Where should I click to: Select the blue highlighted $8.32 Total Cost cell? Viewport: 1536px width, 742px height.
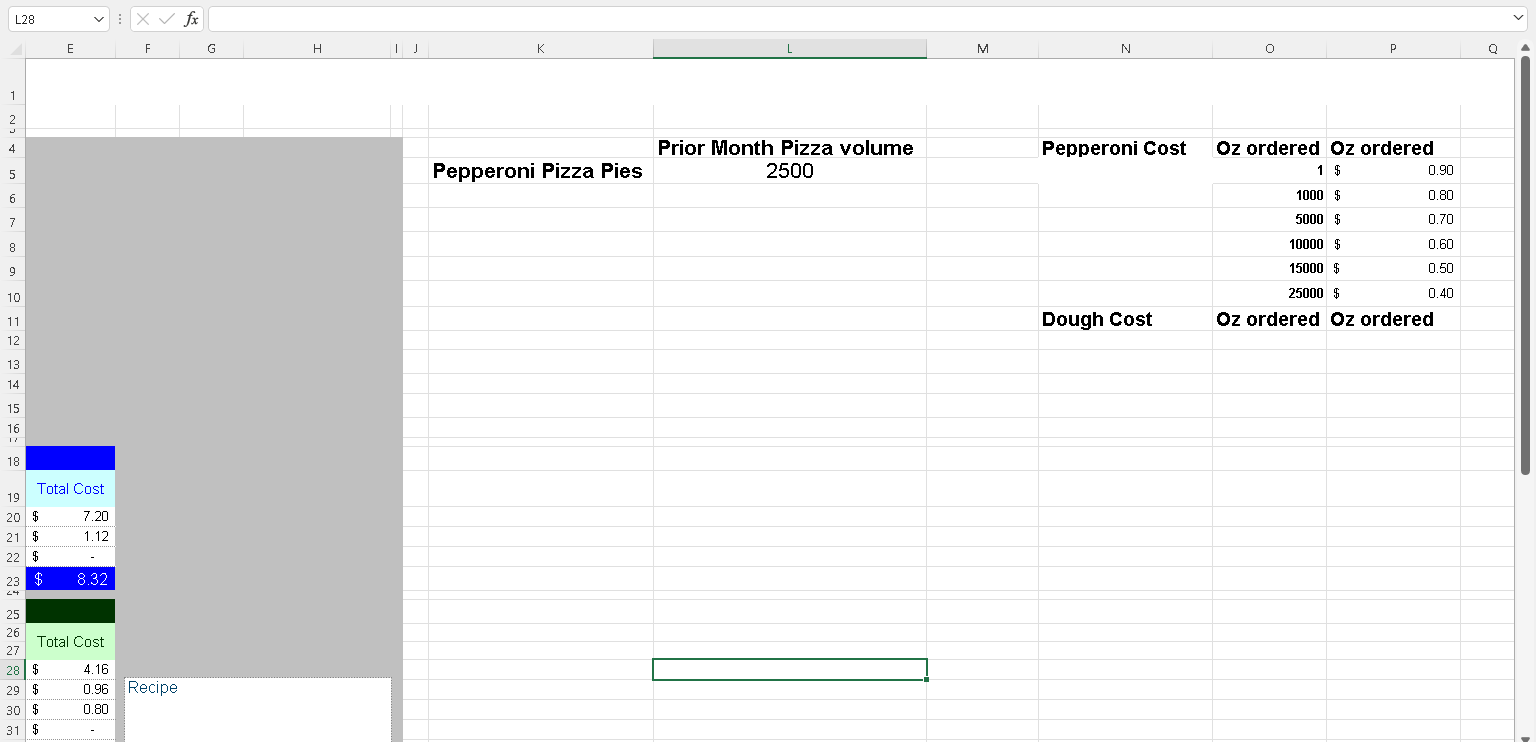click(x=70, y=579)
